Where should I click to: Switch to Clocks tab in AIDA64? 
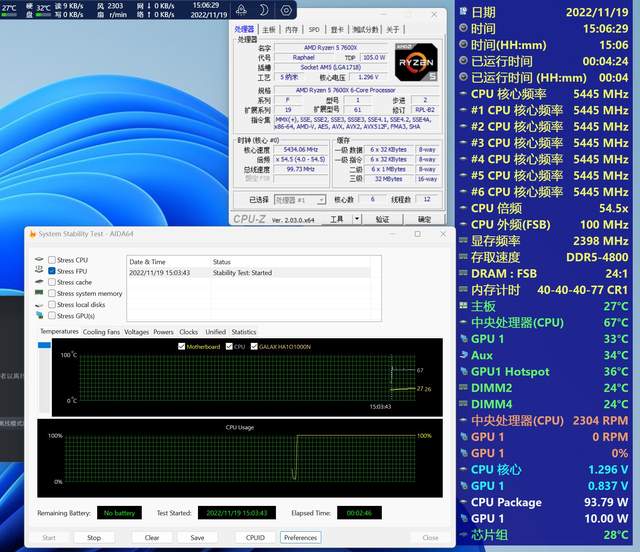189,332
